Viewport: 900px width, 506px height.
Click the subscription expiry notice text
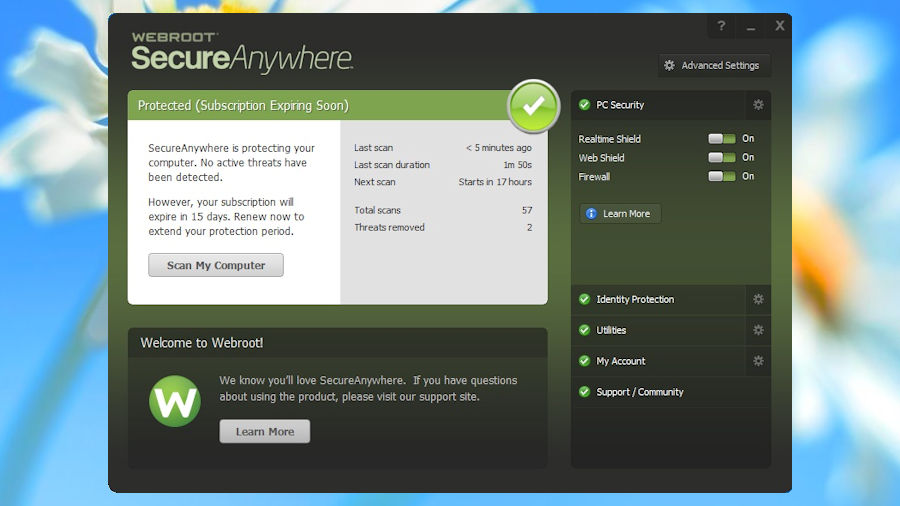(226, 217)
